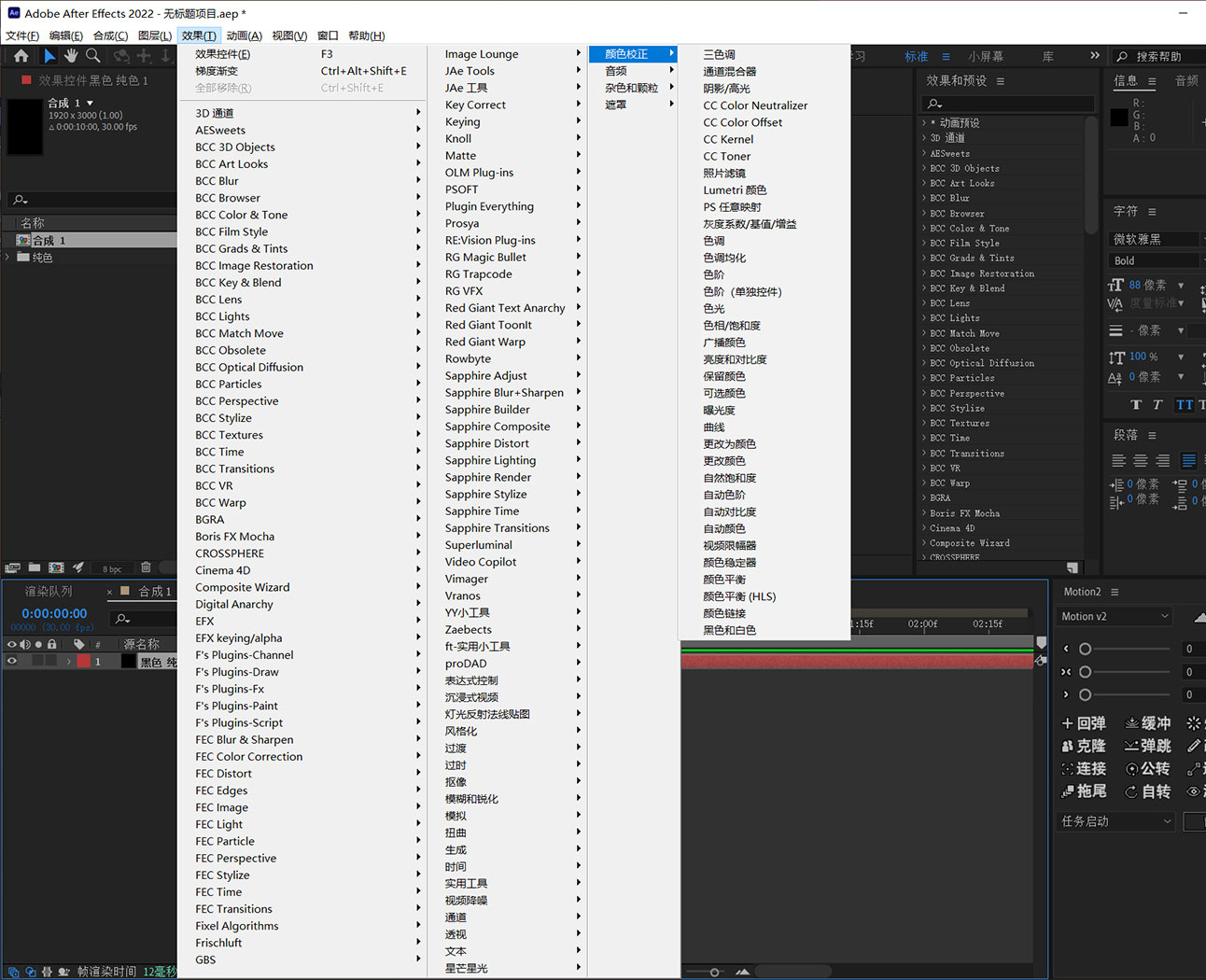The width and height of the screenshot is (1206, 980).
Task: Click the third Motion2 ease-out slider handle
Action: pyautogui.click(x=1085, y=694)
